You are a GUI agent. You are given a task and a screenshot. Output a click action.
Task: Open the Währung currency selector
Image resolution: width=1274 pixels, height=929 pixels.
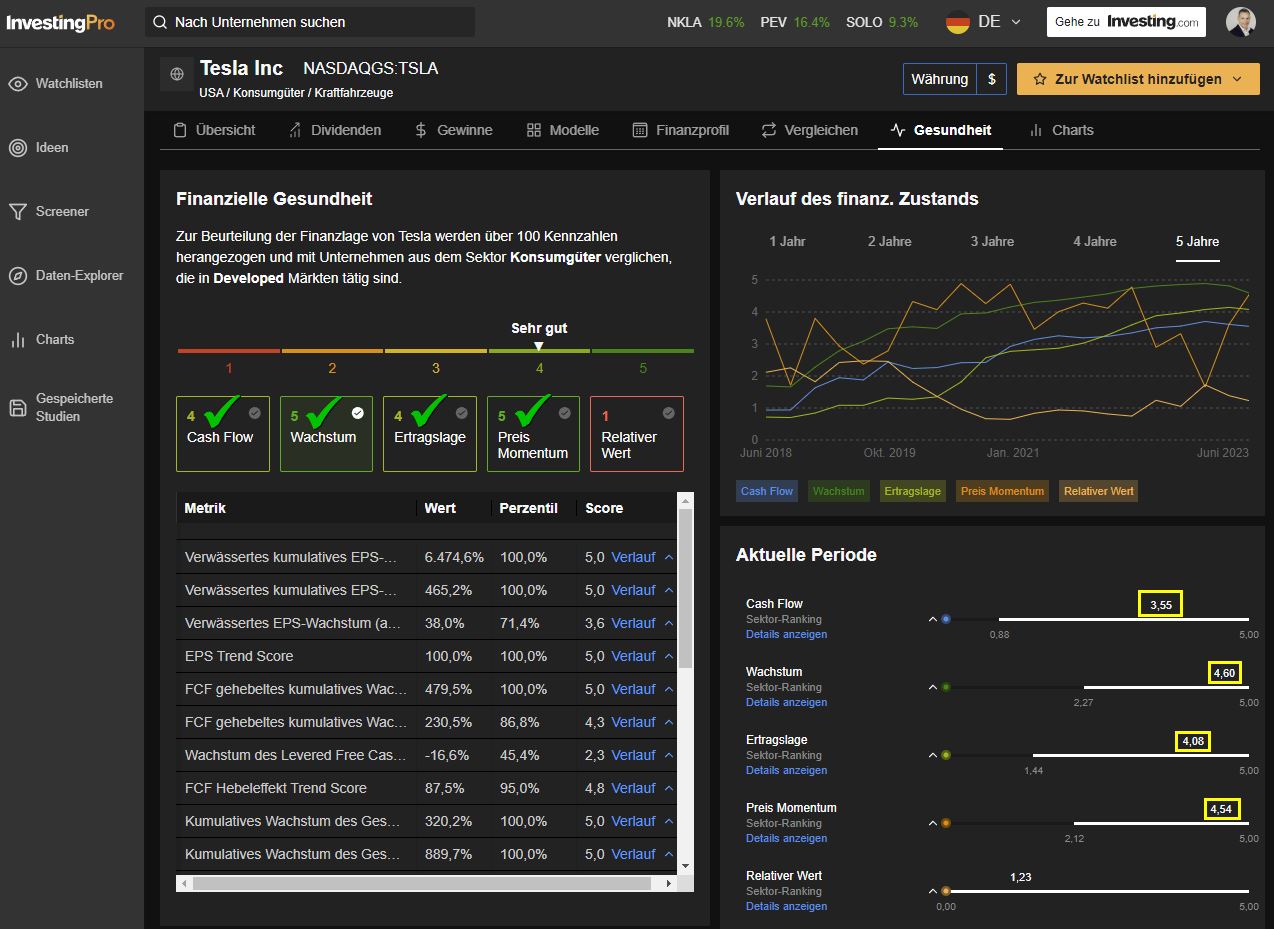tap(940, 79)
